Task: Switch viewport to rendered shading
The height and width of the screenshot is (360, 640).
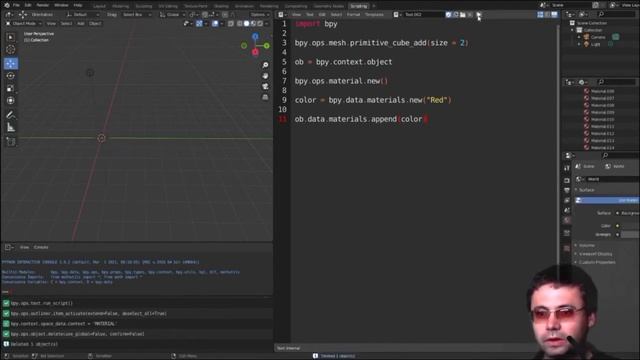Action: coord(260,24)
